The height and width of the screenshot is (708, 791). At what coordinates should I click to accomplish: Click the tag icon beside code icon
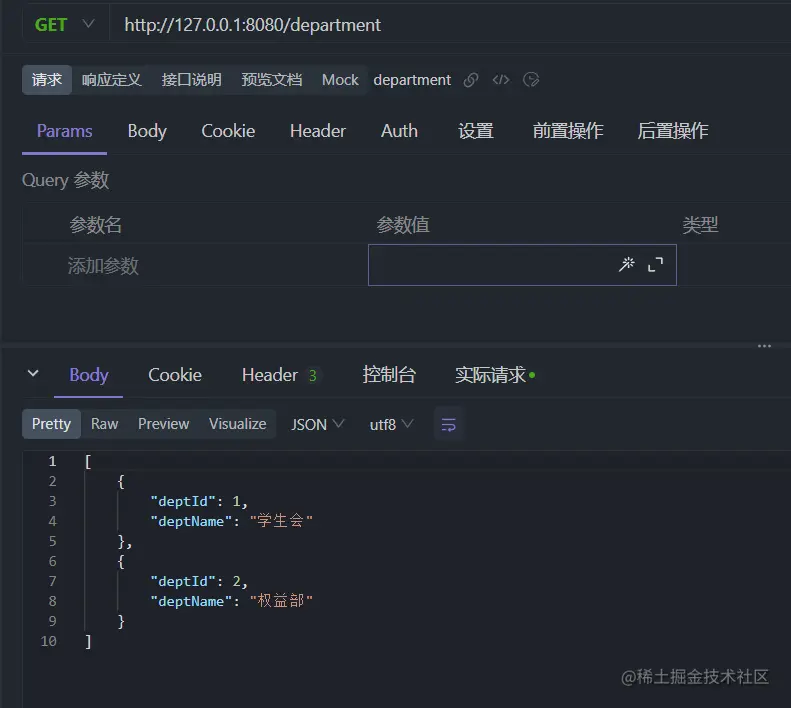coord(531,80)
